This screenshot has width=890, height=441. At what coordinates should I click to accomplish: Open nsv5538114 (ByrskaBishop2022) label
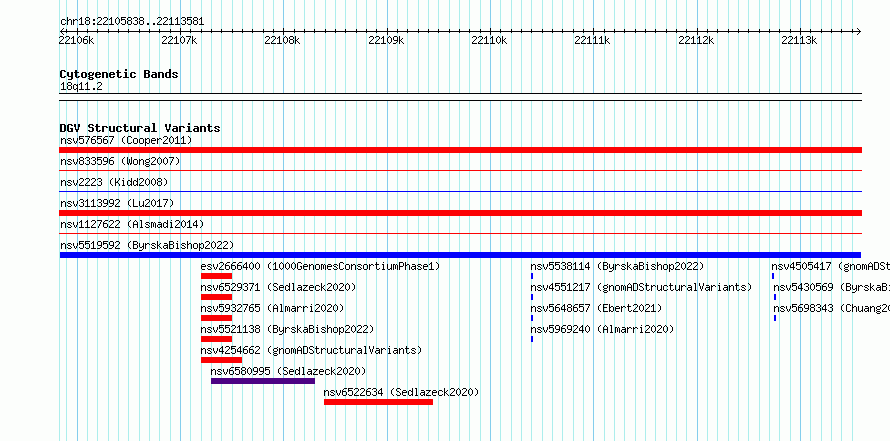coord(617,266)
